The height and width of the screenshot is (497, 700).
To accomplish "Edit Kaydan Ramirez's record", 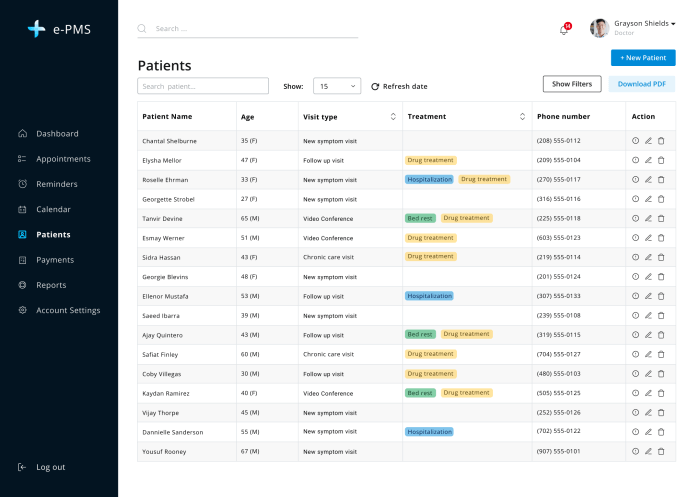I will 648,393.
